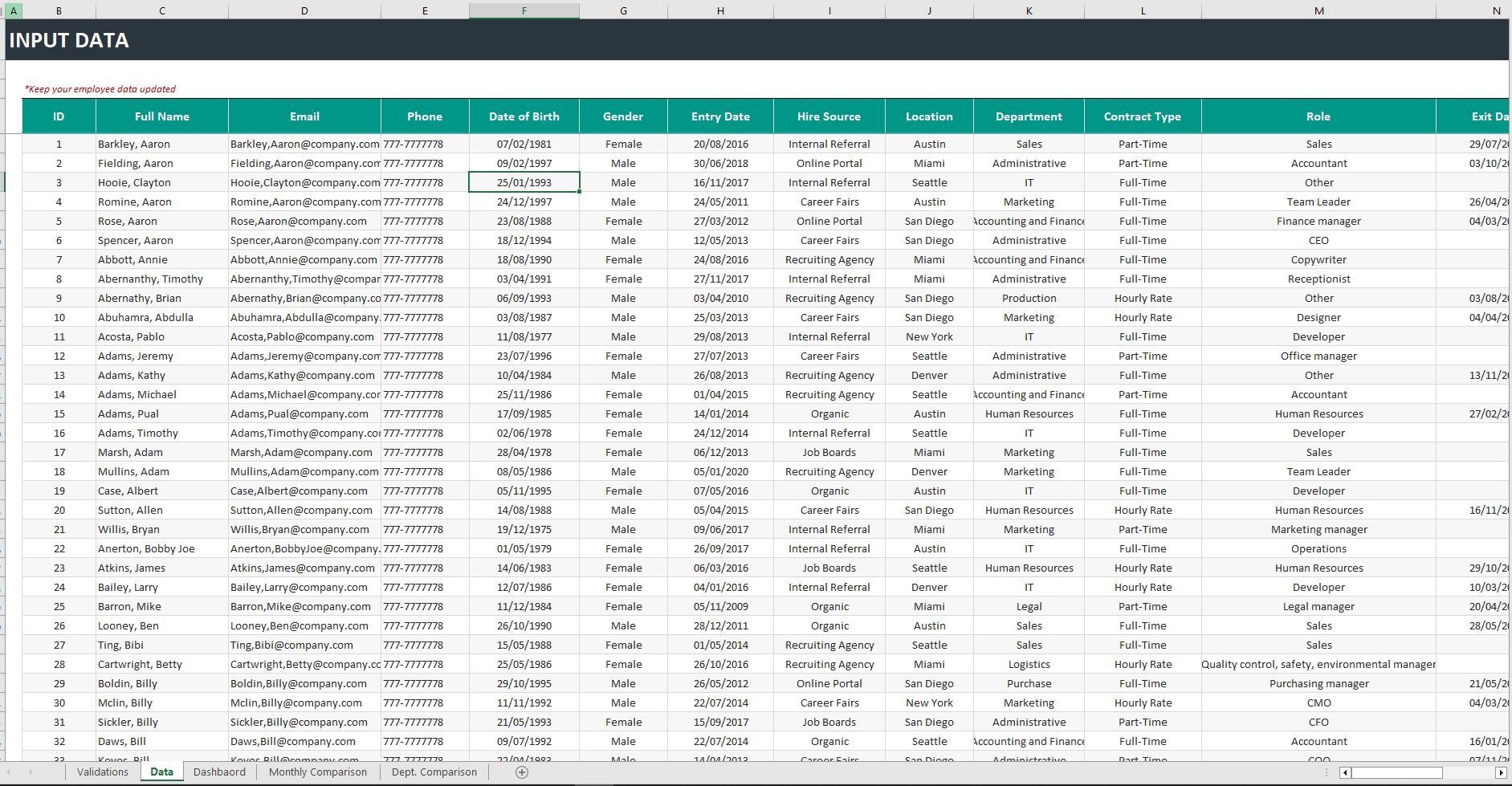Select date of birth 07/02/1981 cell
Image resolution: width=1512 pixels, height=786 pixels.
524,144
